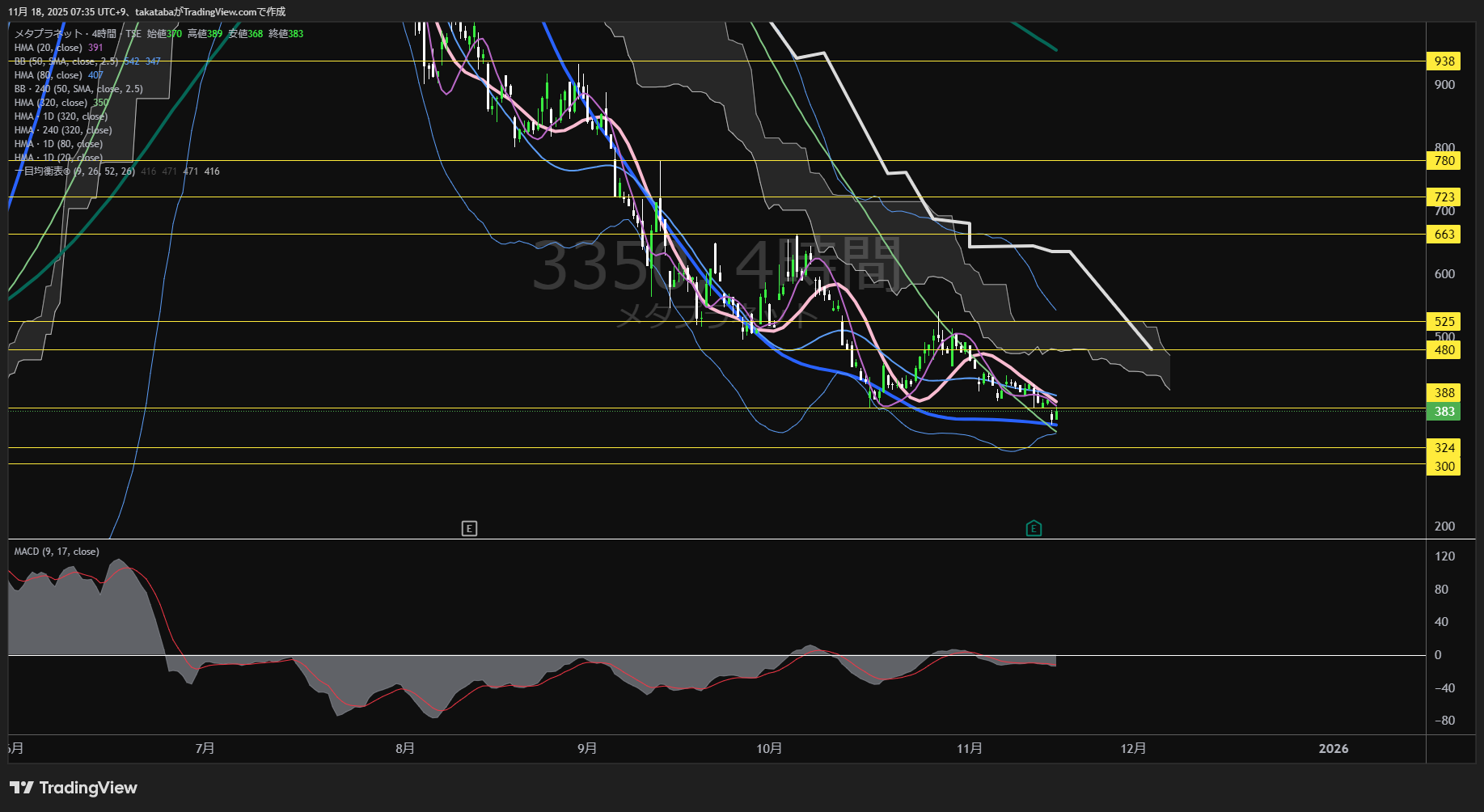Click the MACD (9, 17, close) legend
The width and height of the screenshot is (1484, 812).
pos(57,552)
